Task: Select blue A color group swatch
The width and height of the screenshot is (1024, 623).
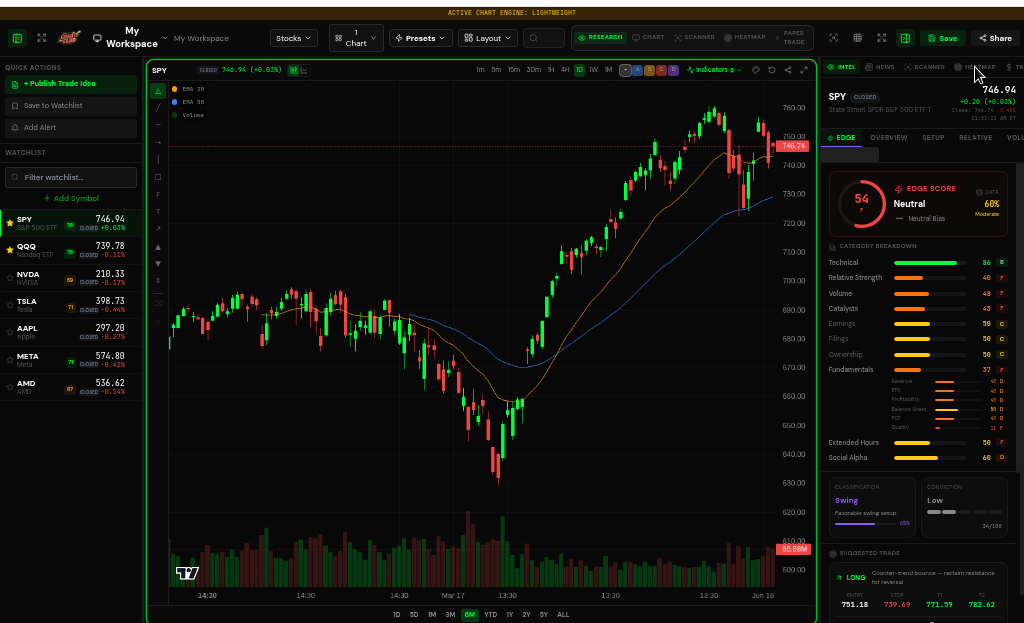Action: [637, 70]
